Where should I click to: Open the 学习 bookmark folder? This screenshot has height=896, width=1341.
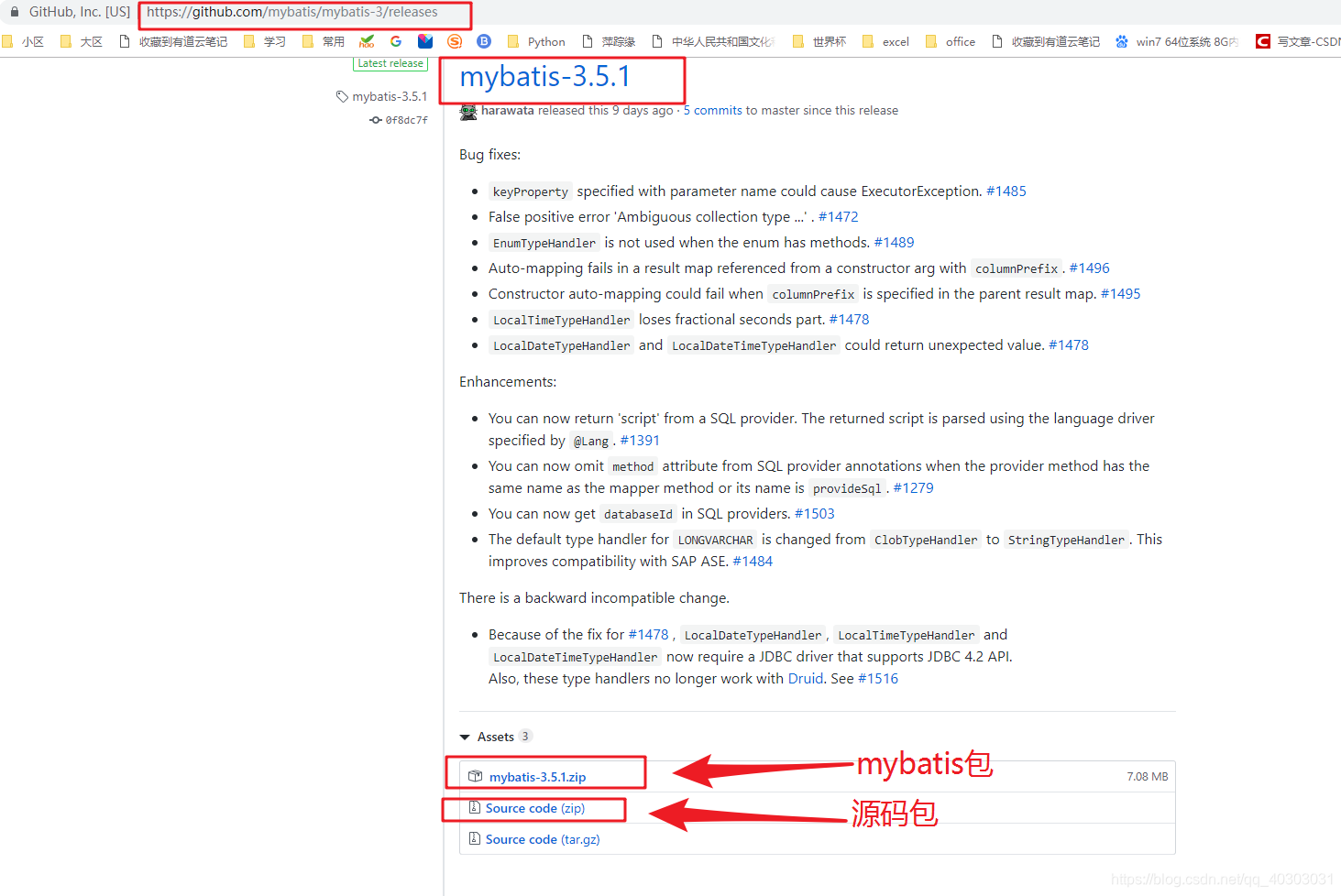point(265,41)
